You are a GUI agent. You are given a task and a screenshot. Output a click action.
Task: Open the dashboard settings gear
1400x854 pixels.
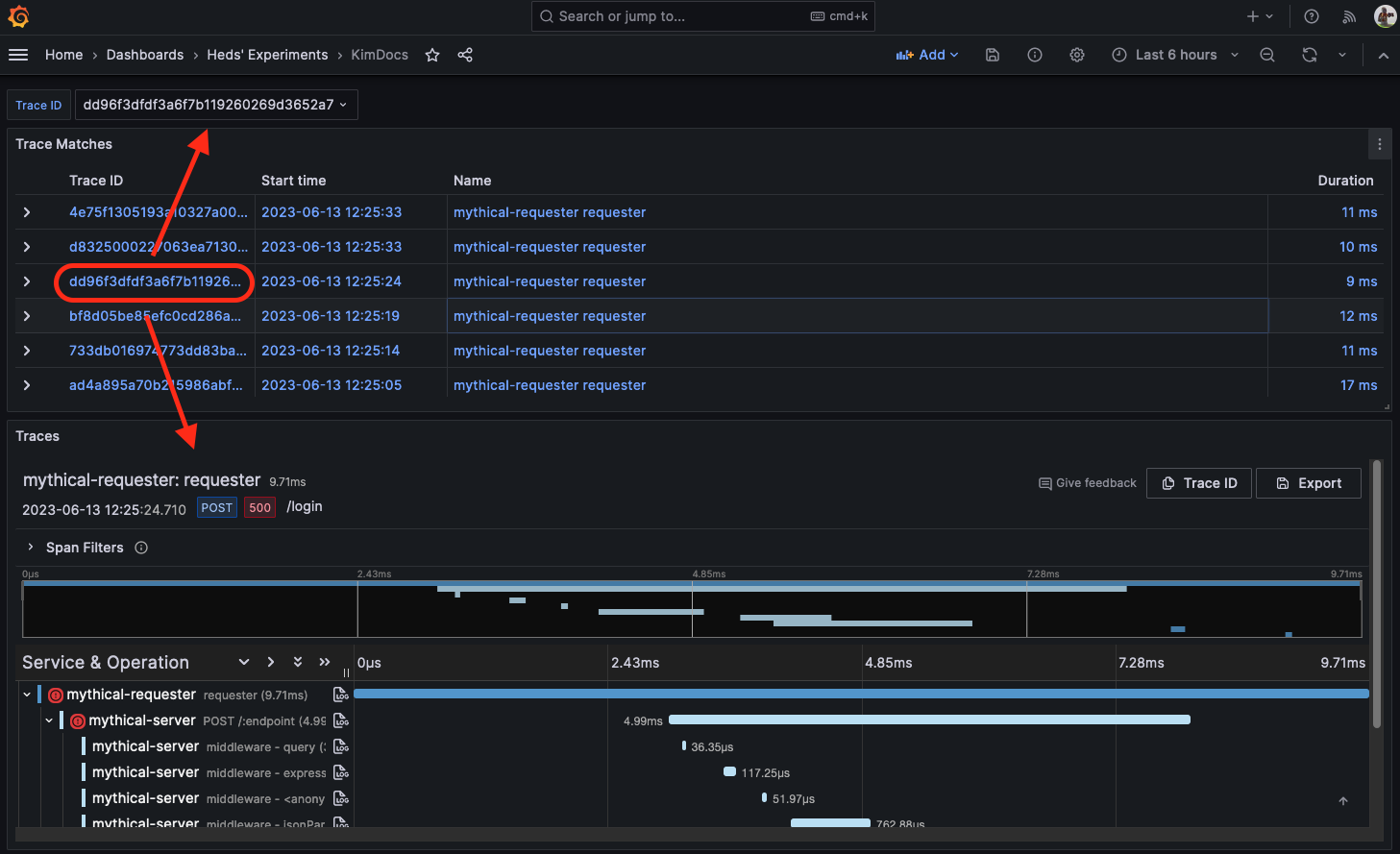point(1077,55)
